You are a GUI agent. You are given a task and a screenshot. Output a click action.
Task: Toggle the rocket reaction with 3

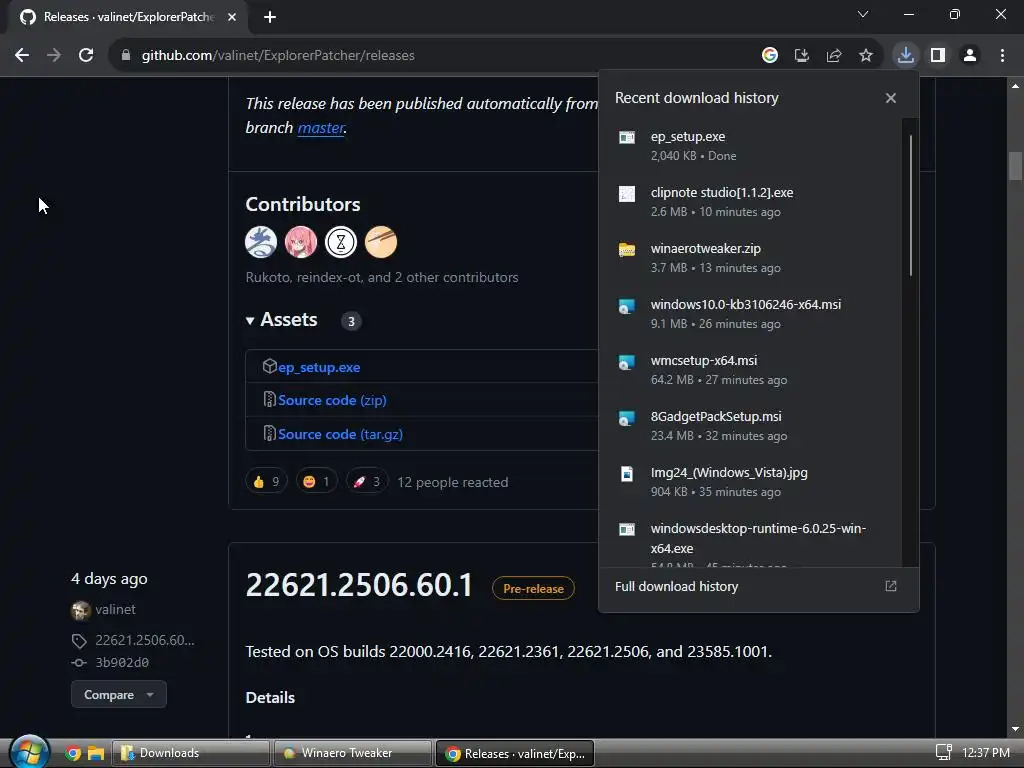[x=367, y=481]
